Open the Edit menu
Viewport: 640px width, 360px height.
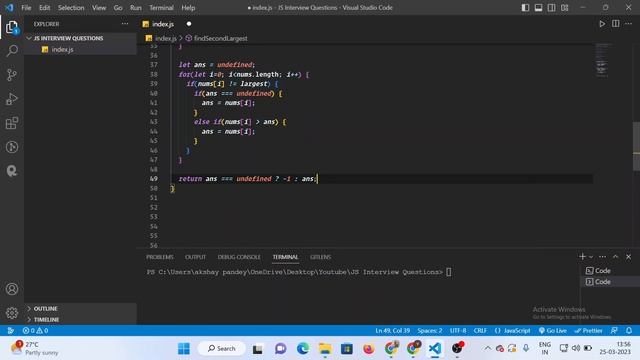pyautogui.click(x=44, y=8)
